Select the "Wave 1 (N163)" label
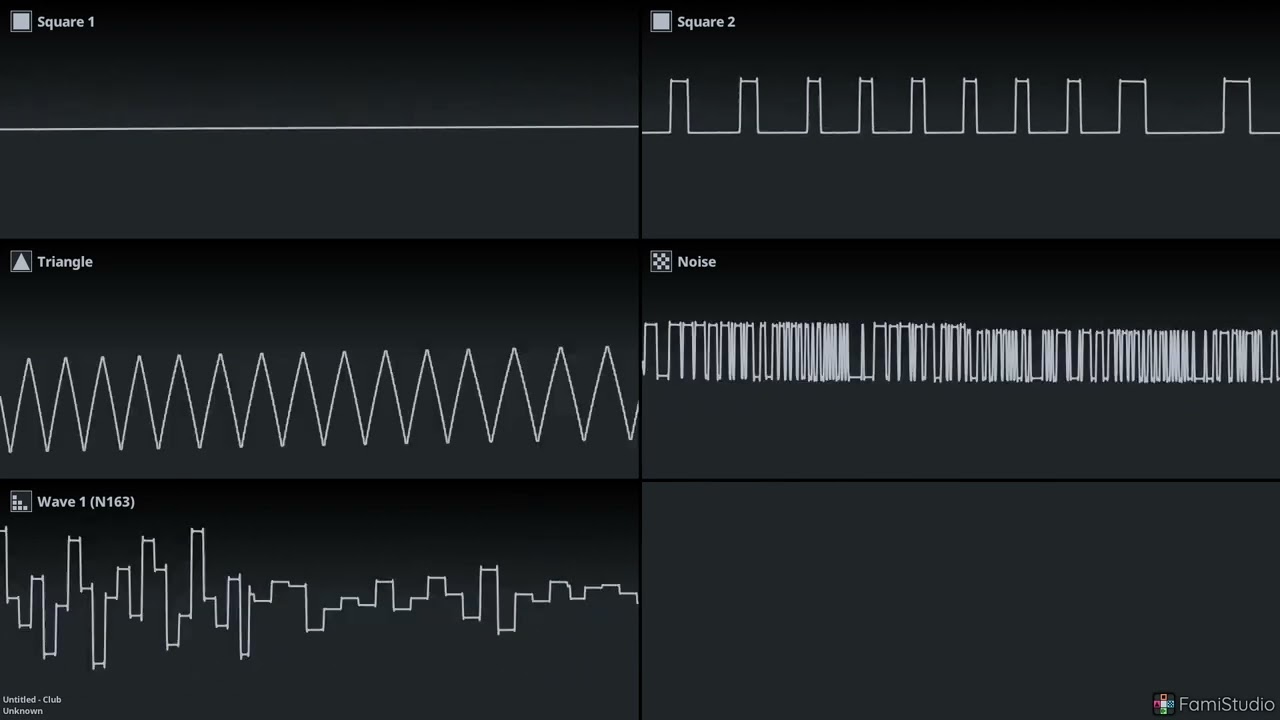The width and height of the screenshot is (1280, 720). (x=86, y=502)
